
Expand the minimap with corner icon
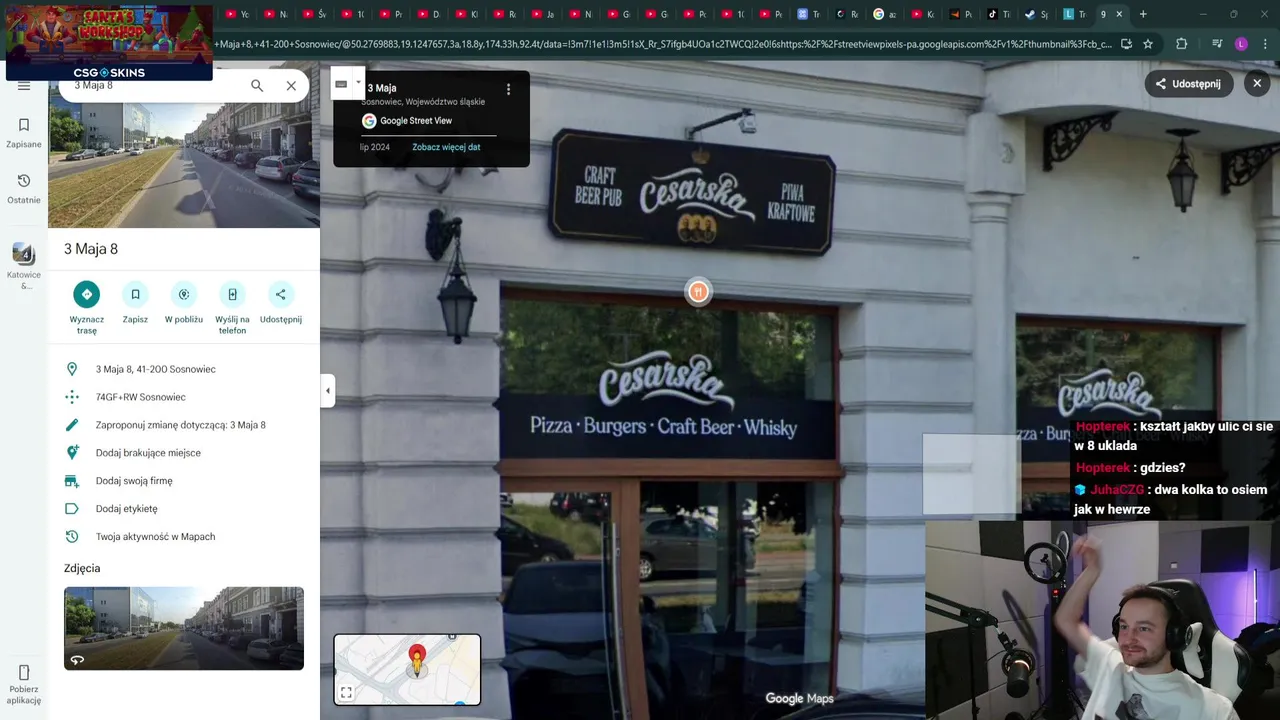[346, 692]
